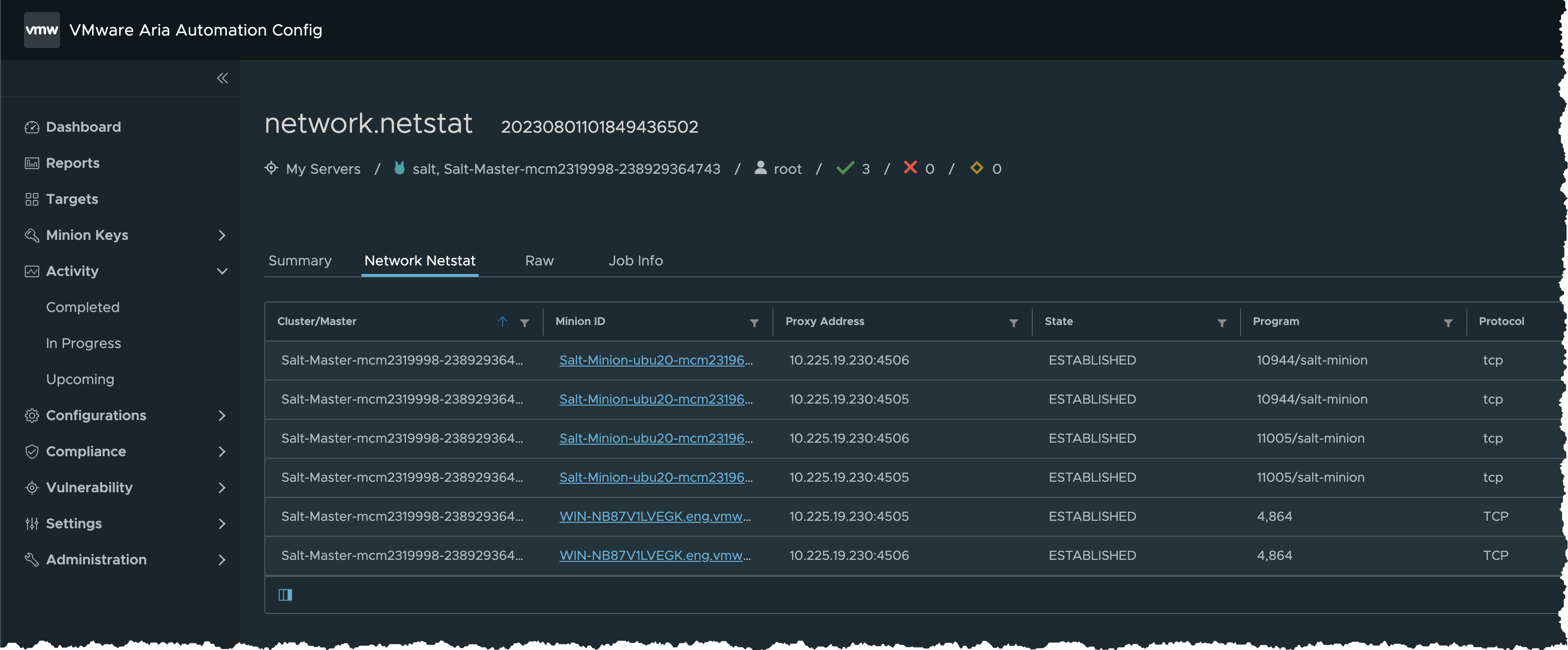Open filter for Program column
This screenshot has width=1568, height=650.
1448,323
